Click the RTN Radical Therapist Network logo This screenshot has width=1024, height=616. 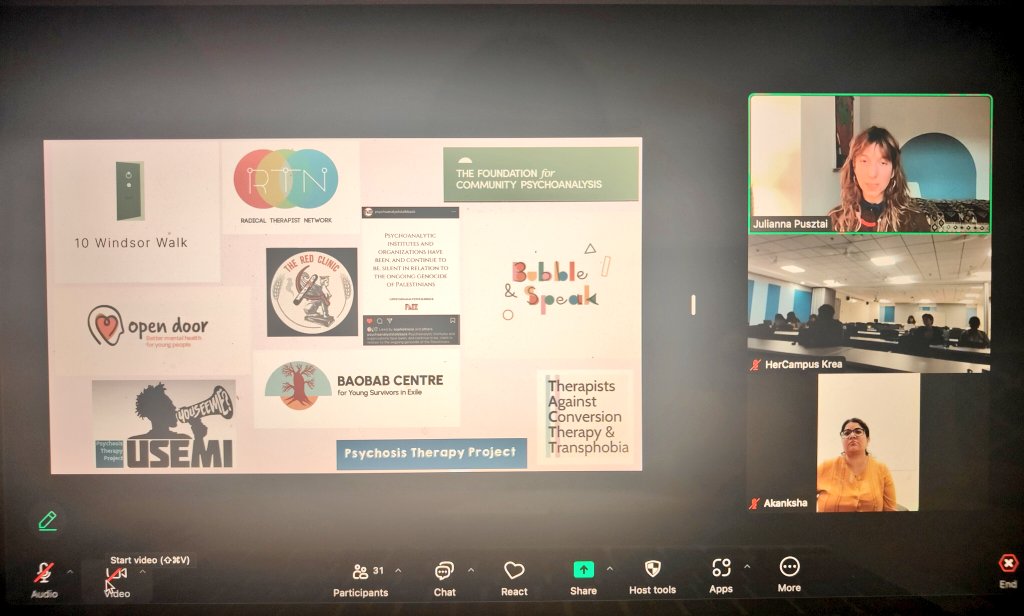coord(286,186)
